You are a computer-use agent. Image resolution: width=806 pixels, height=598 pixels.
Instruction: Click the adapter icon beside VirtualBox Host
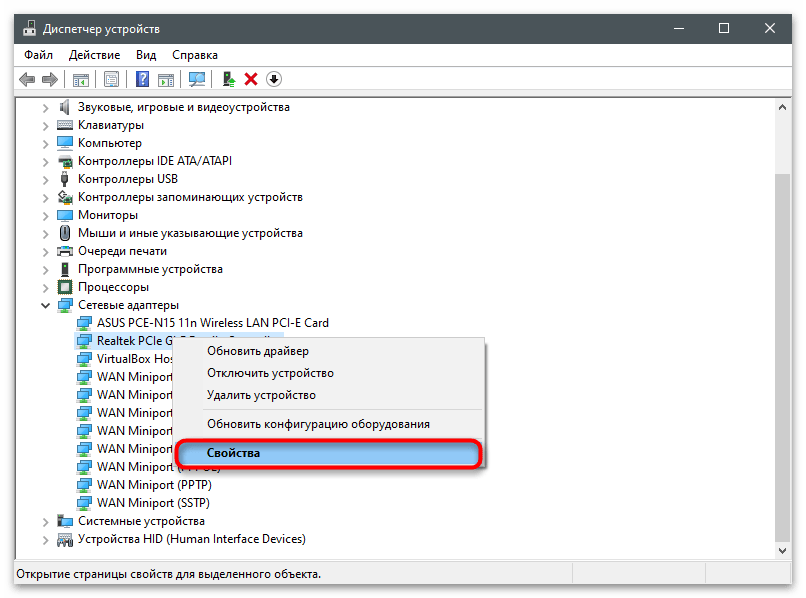84,359
